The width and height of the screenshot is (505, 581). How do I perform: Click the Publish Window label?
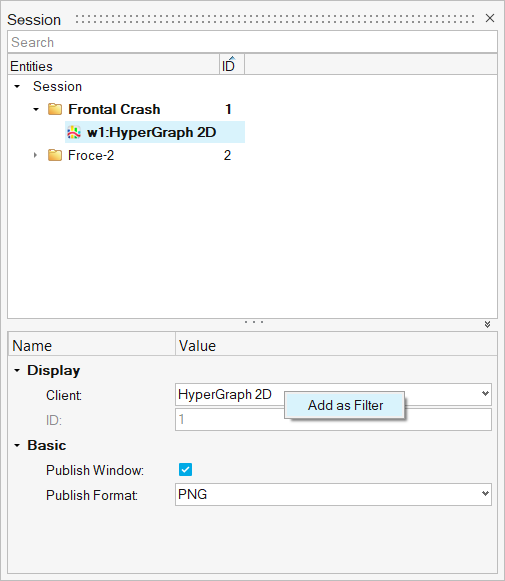tap(95, 470)
